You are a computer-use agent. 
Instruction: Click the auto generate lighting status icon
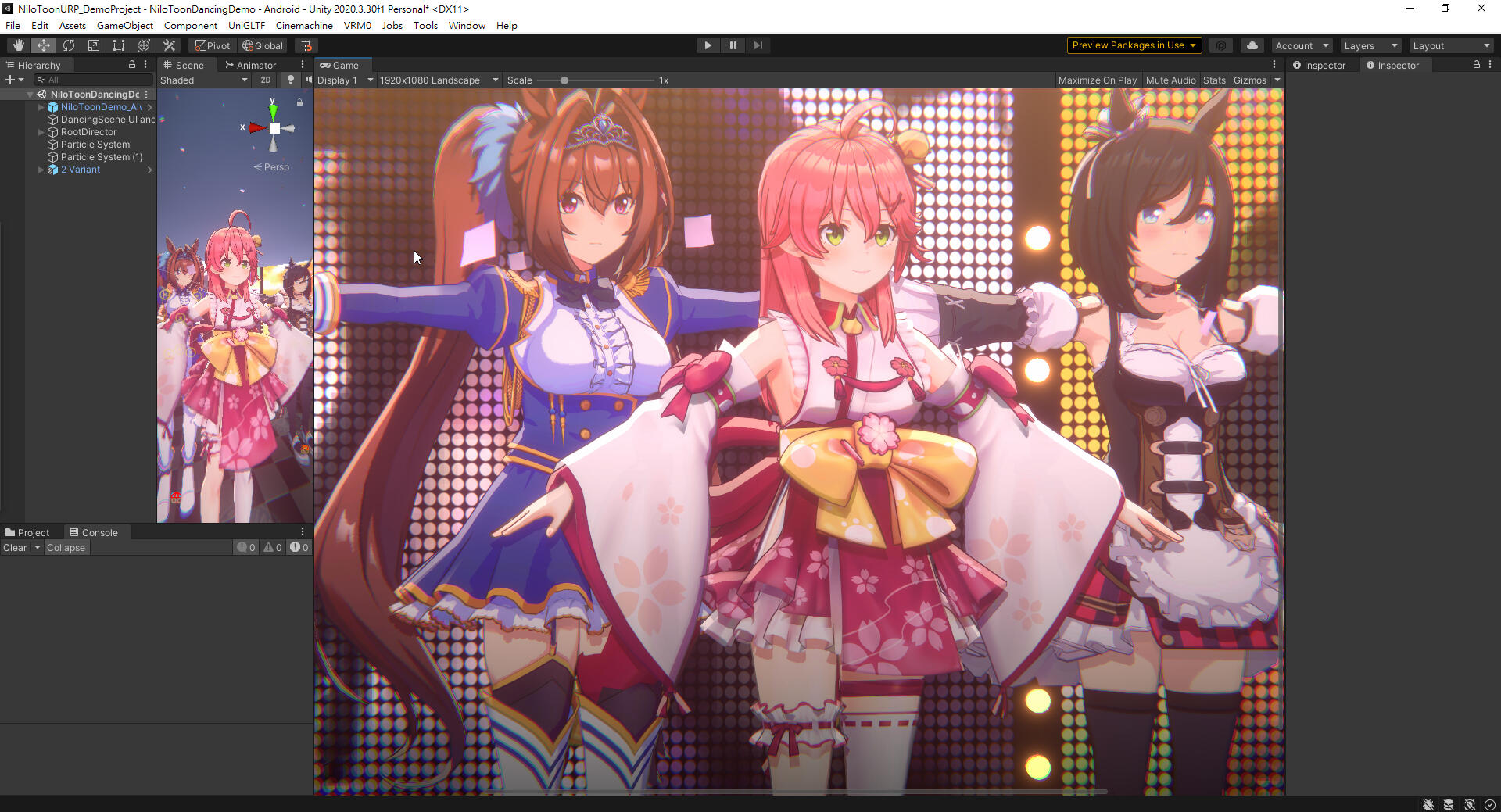[1470, 805]
